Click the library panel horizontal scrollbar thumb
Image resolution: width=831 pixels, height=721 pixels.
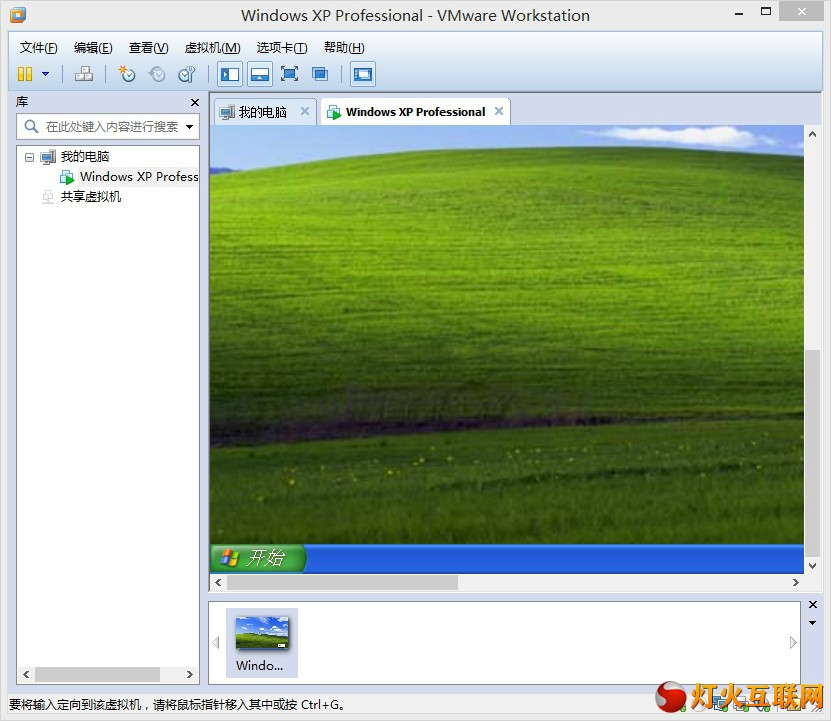coord(97,674)
